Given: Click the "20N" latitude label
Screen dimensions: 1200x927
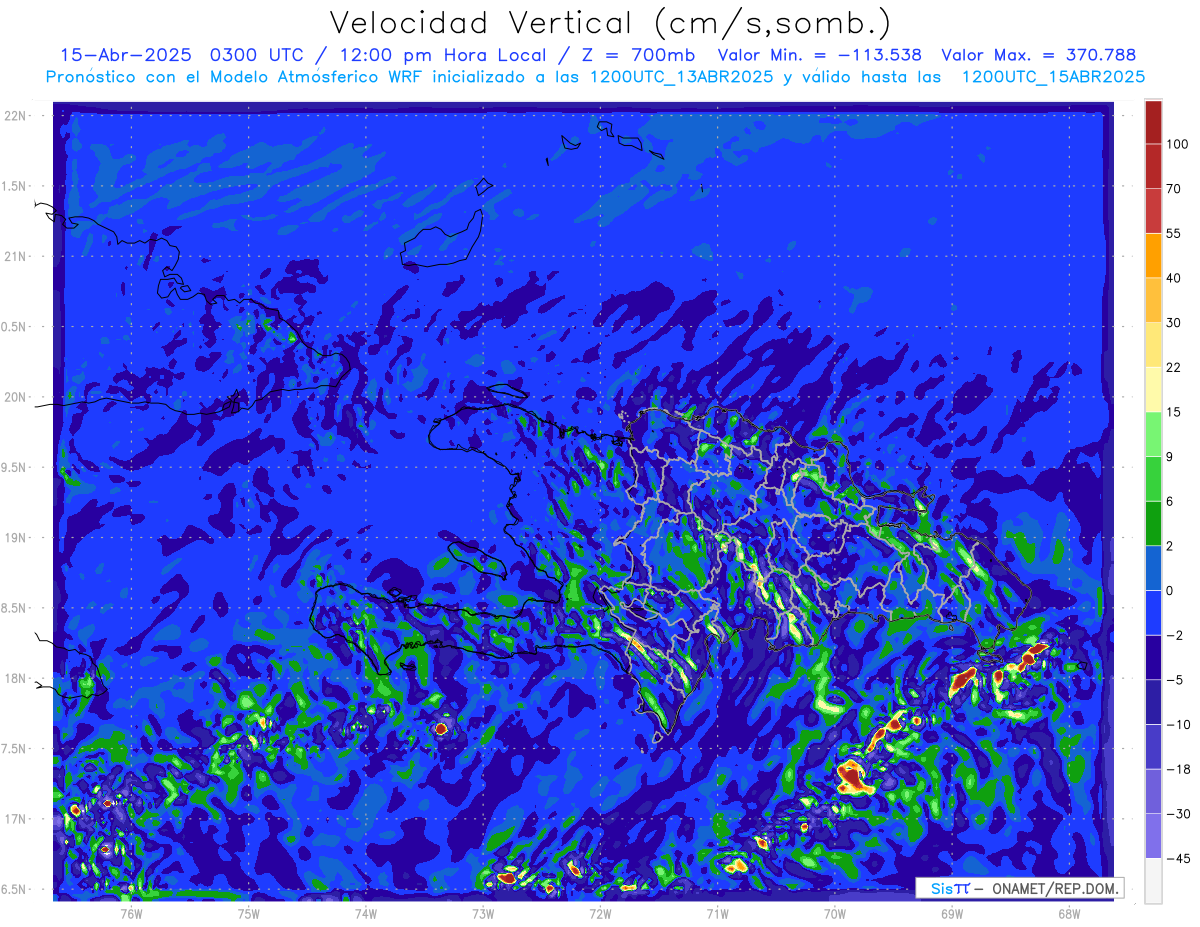Looking at the screenshot, I should pyautogui.click(x=15, y=397).
